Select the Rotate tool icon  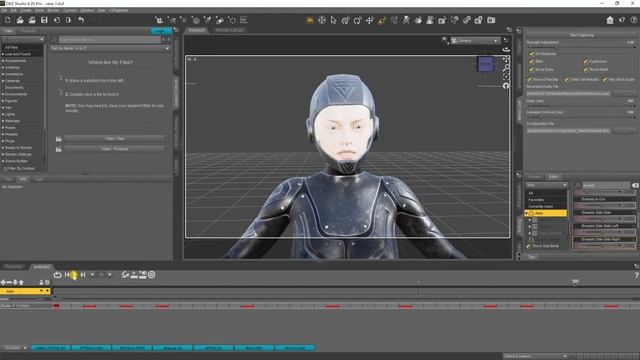(x=357, y=20)
